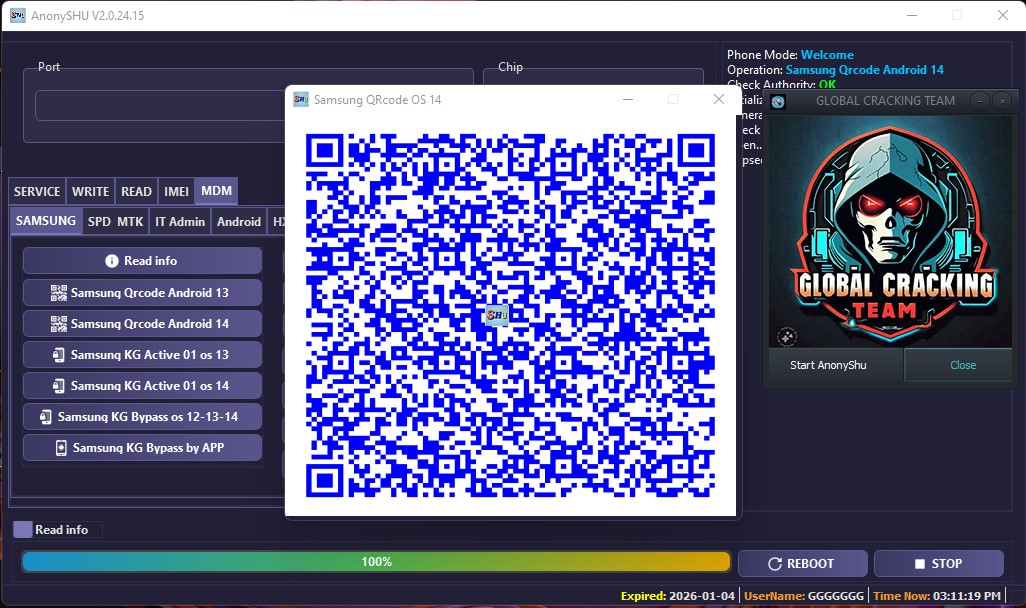Start Samsung KG Active 01 os 14
The height and width of the screenshot is (608, 1026).
(x=142, y=385)
